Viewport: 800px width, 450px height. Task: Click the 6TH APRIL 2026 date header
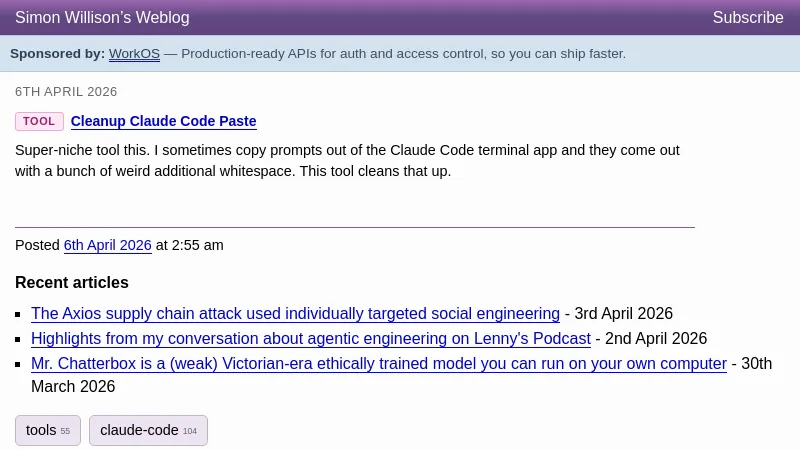click(x=66, y=92)
